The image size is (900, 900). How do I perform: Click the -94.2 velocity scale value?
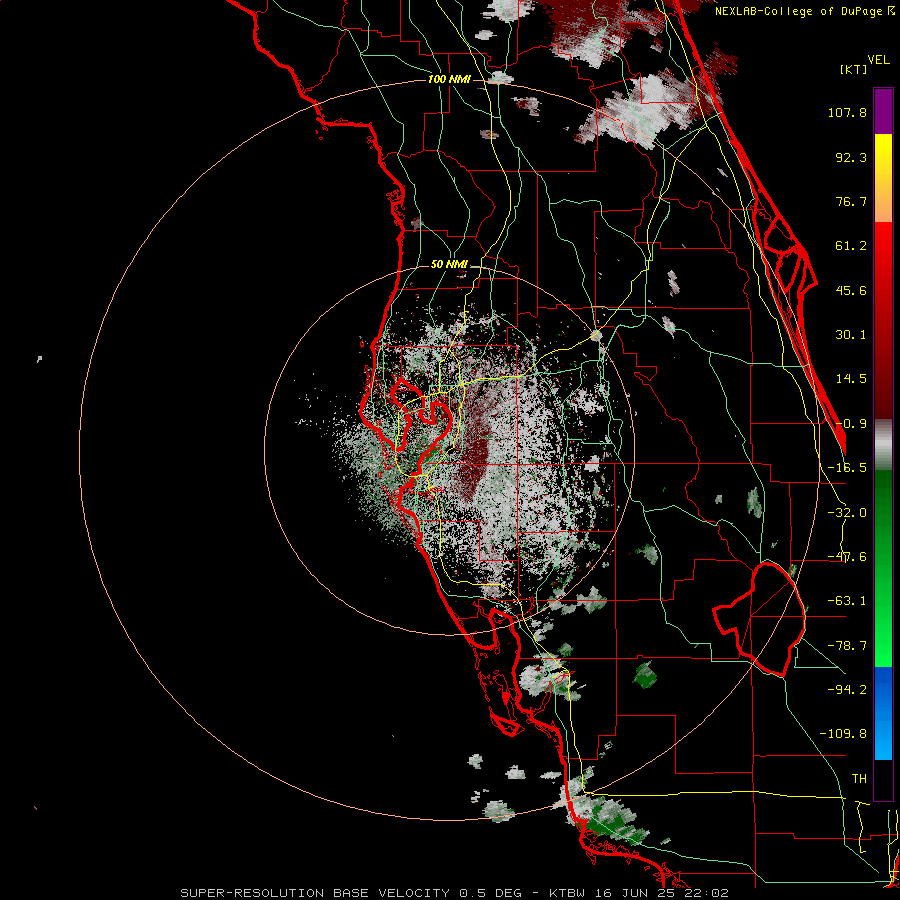847,689
